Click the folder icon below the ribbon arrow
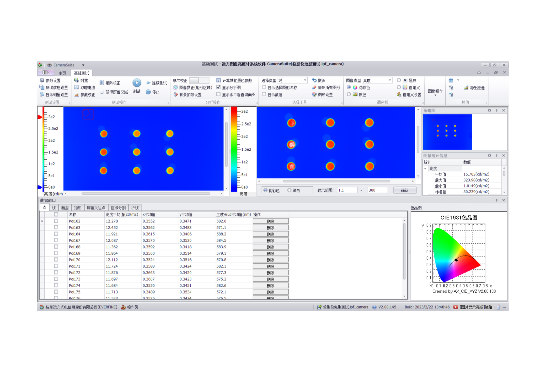This screenshot has height=380, width=540. point(148,92)
